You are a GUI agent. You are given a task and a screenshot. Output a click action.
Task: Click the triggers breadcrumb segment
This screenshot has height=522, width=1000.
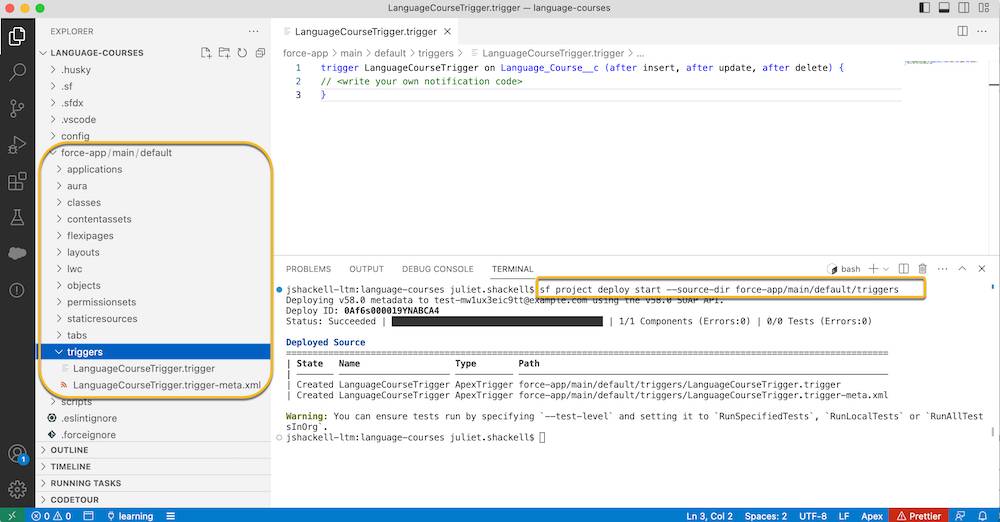(436, 53)
